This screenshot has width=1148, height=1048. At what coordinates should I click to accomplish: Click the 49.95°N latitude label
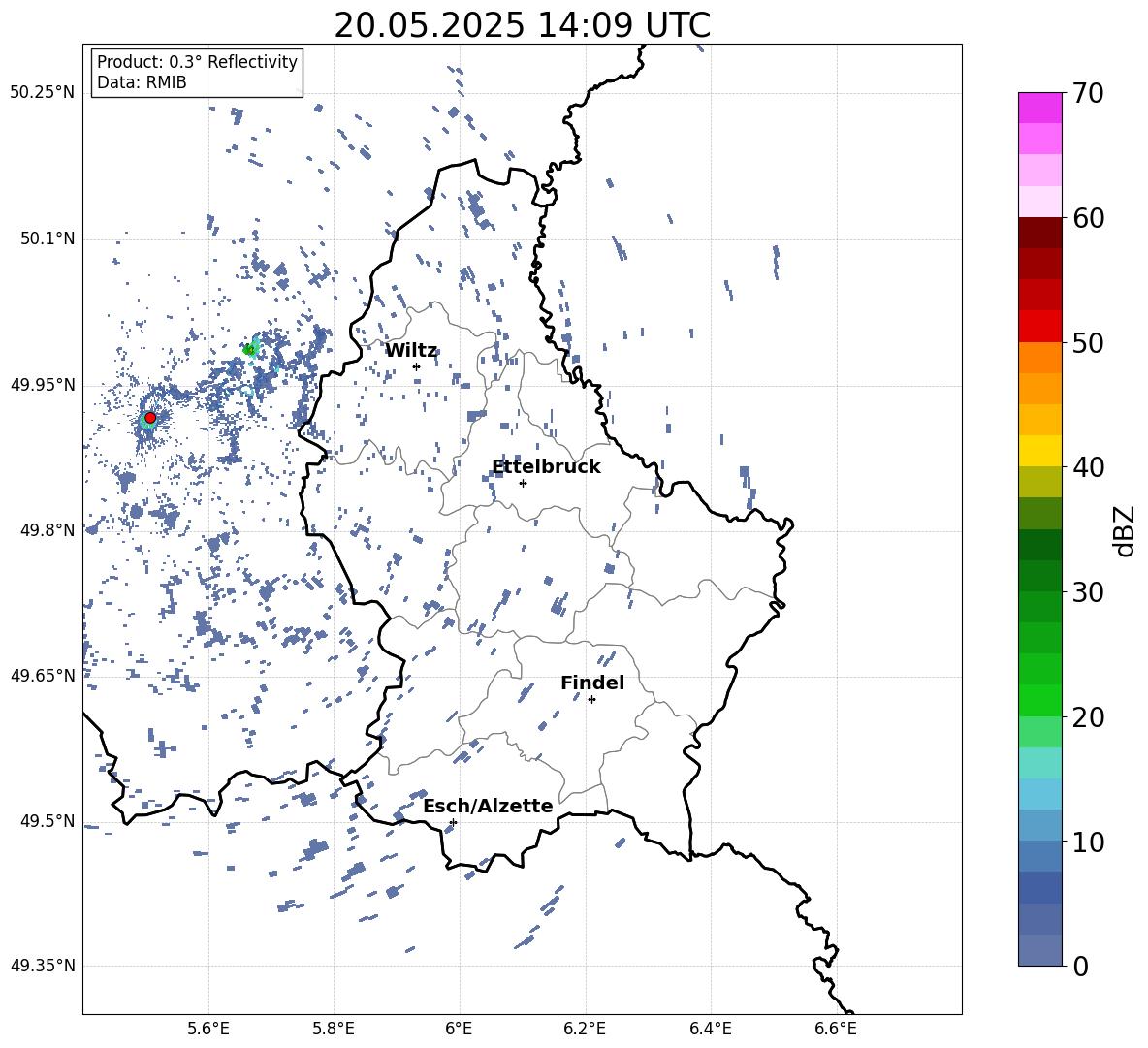tap(42, 384)
